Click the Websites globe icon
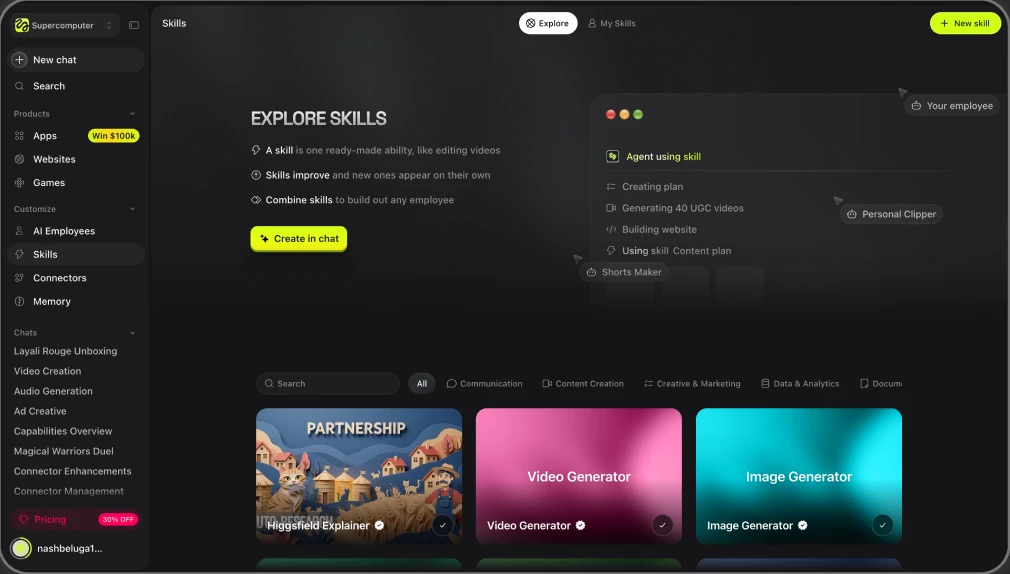Image resolution: width=1010 pixels, height=574 pixels. tap(19, 159)
